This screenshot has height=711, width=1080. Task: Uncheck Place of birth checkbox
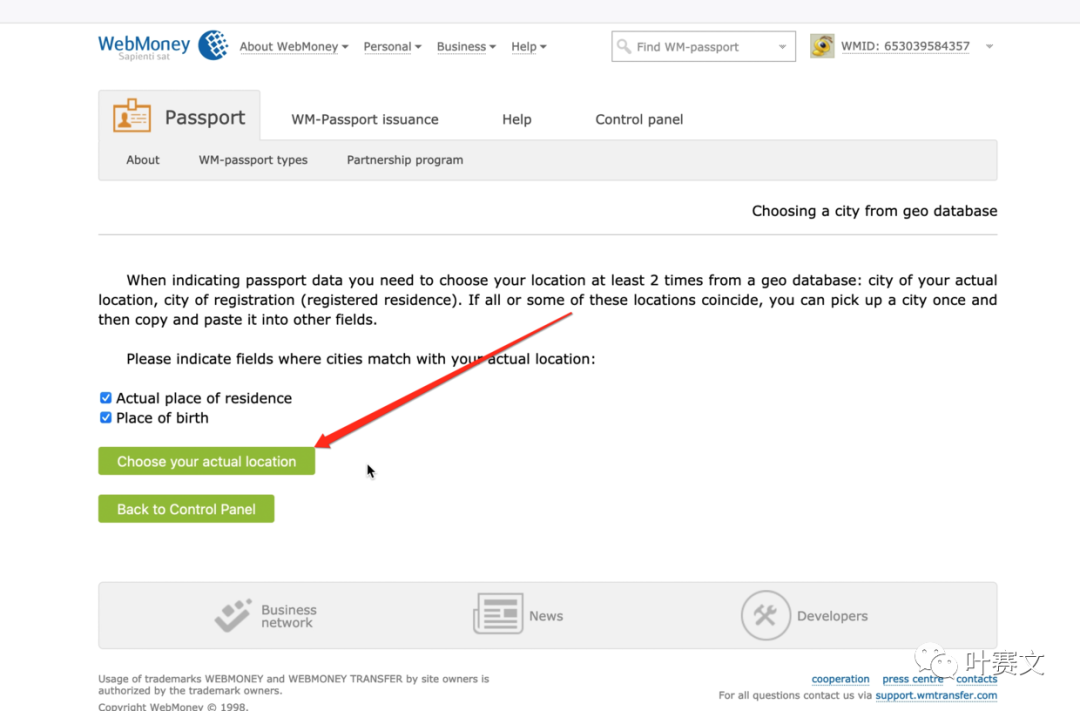tap(106, 418)
